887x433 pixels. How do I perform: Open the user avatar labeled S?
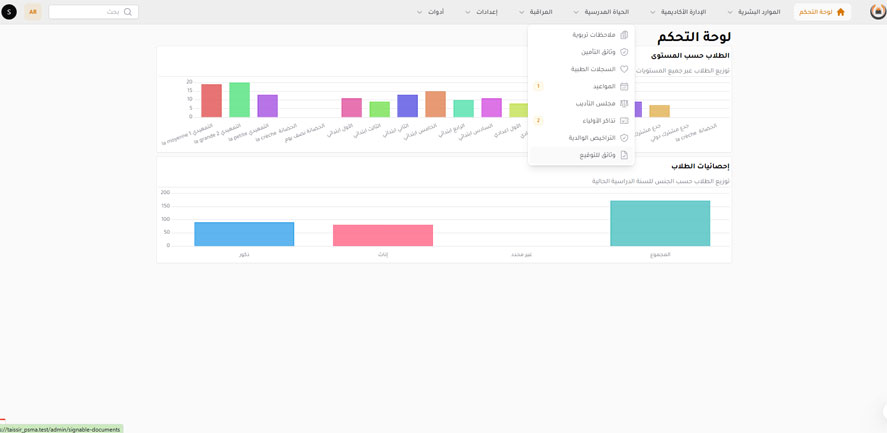click(x=9, y=12)
